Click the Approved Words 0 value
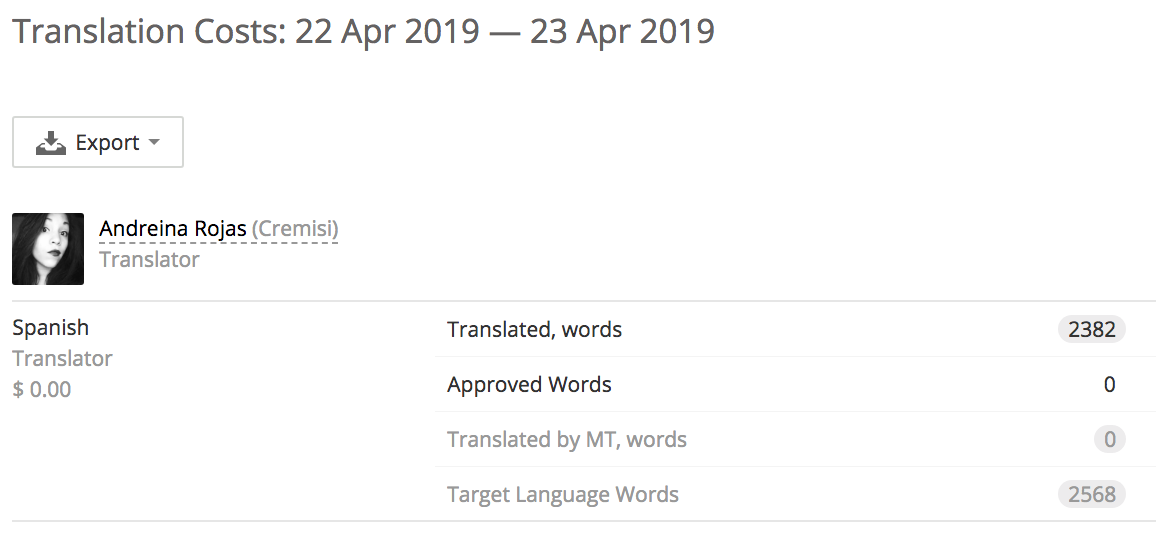Screen dimensions: 1156x537 [x=1109, y=385]
